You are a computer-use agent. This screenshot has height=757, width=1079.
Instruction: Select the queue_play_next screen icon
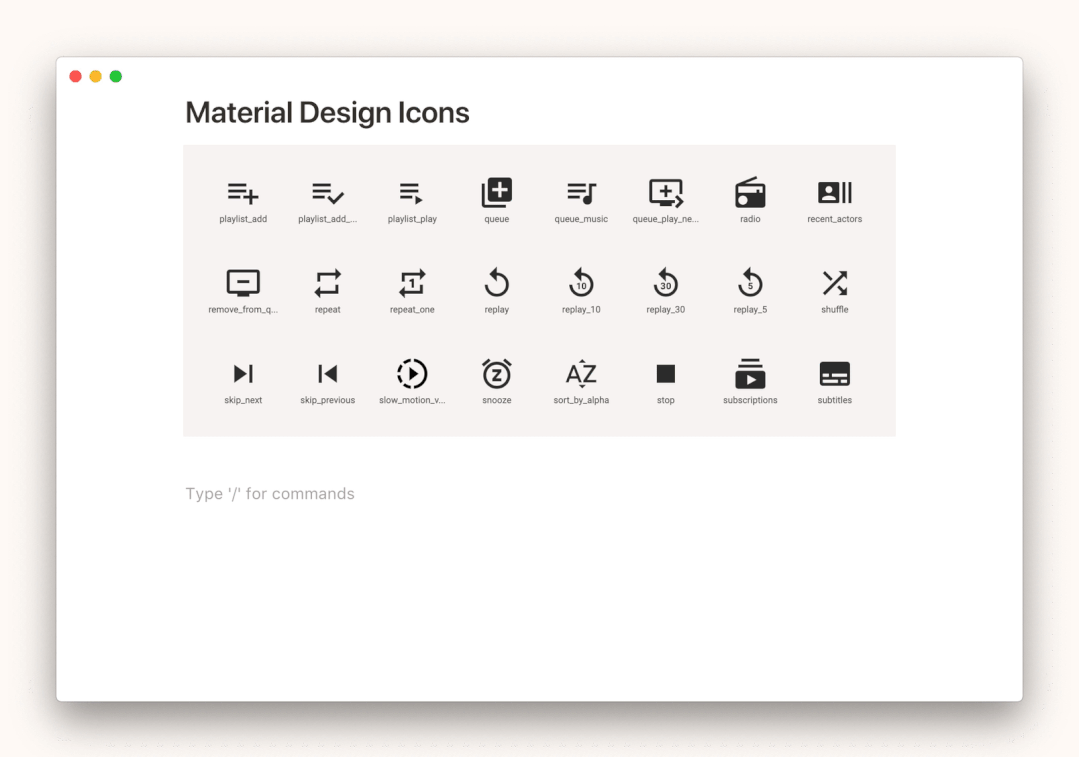pyautogui.click(x=666, y=193)
